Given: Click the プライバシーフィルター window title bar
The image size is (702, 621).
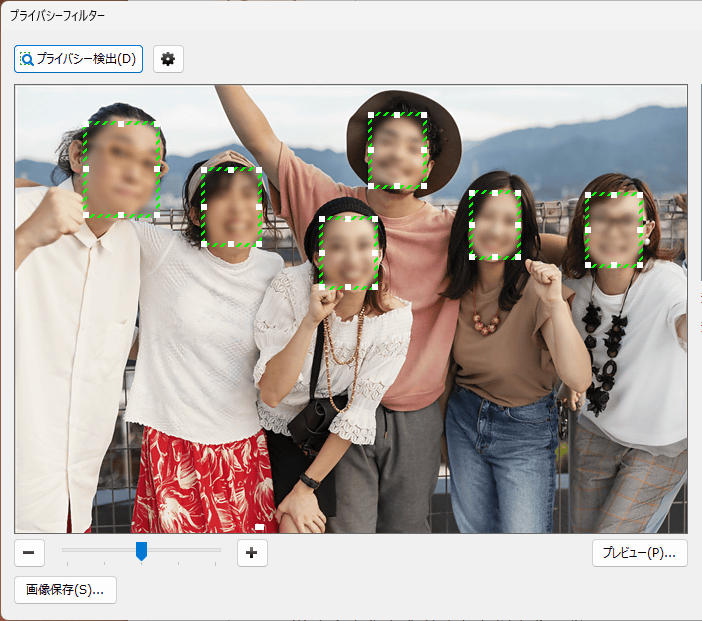Looking at the screenshot, I should [350, 16].
